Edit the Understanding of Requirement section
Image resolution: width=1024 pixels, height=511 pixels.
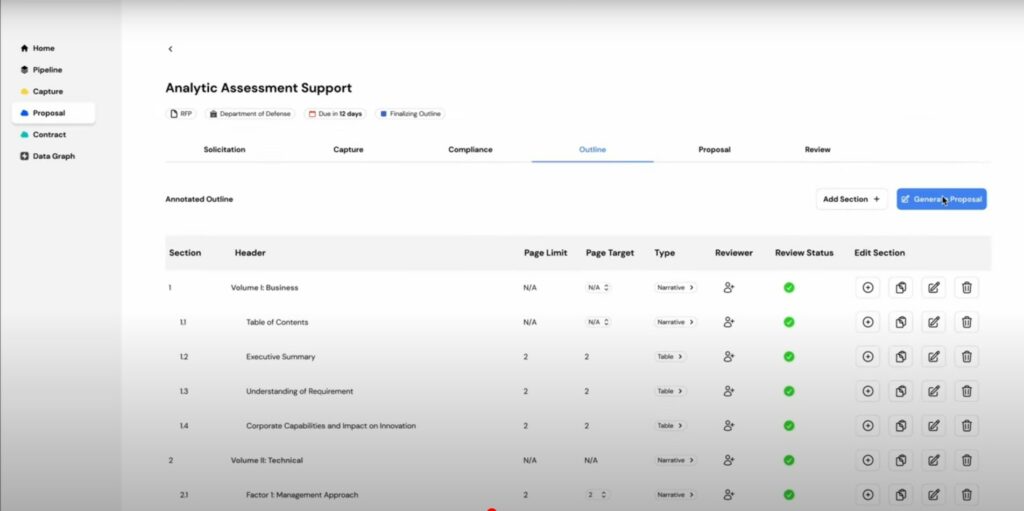[934, 391]
